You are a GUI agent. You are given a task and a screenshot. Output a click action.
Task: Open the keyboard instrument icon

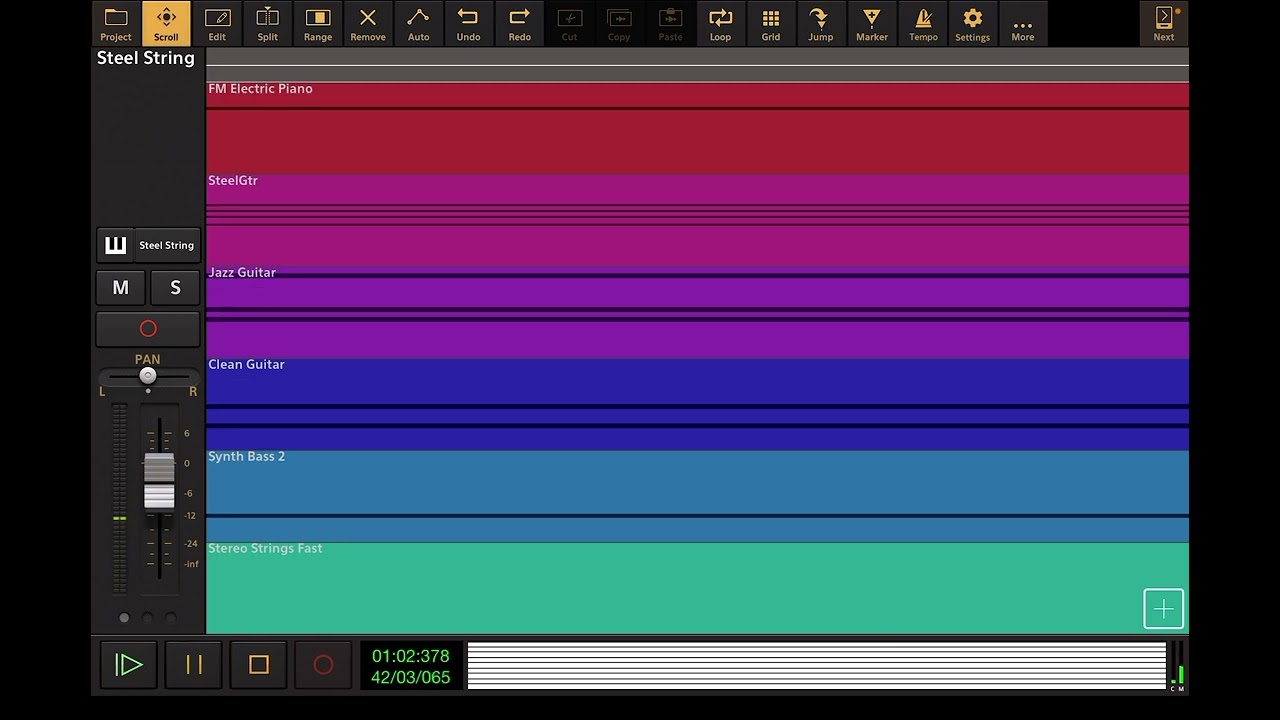click(116, 245)
